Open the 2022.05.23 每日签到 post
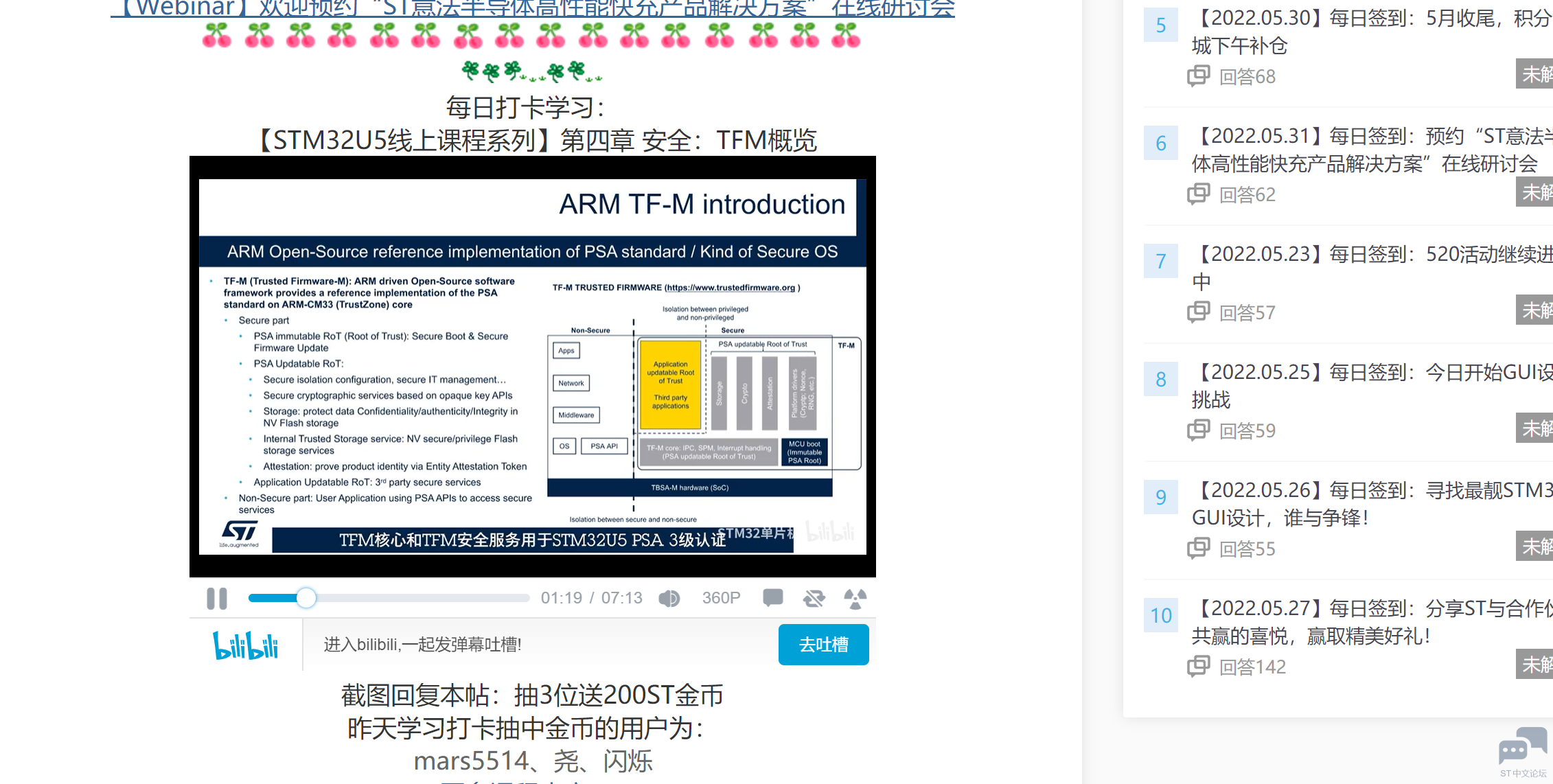This screenshot has width=1553, height=784. tap(1372, 268)
